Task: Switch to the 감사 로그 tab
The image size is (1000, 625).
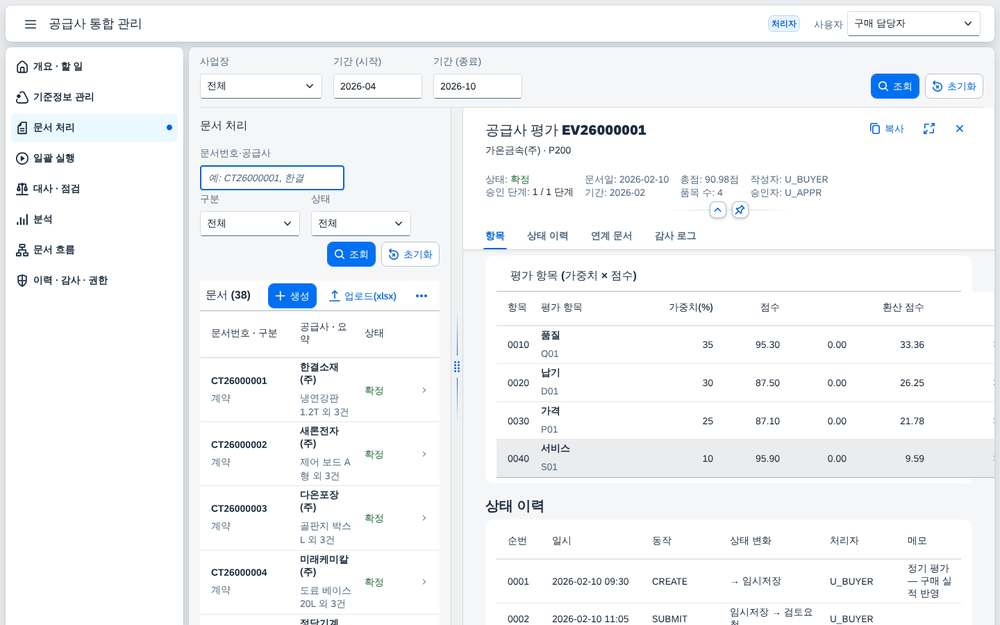Action: pyautogui.click(x=675, y=236)
